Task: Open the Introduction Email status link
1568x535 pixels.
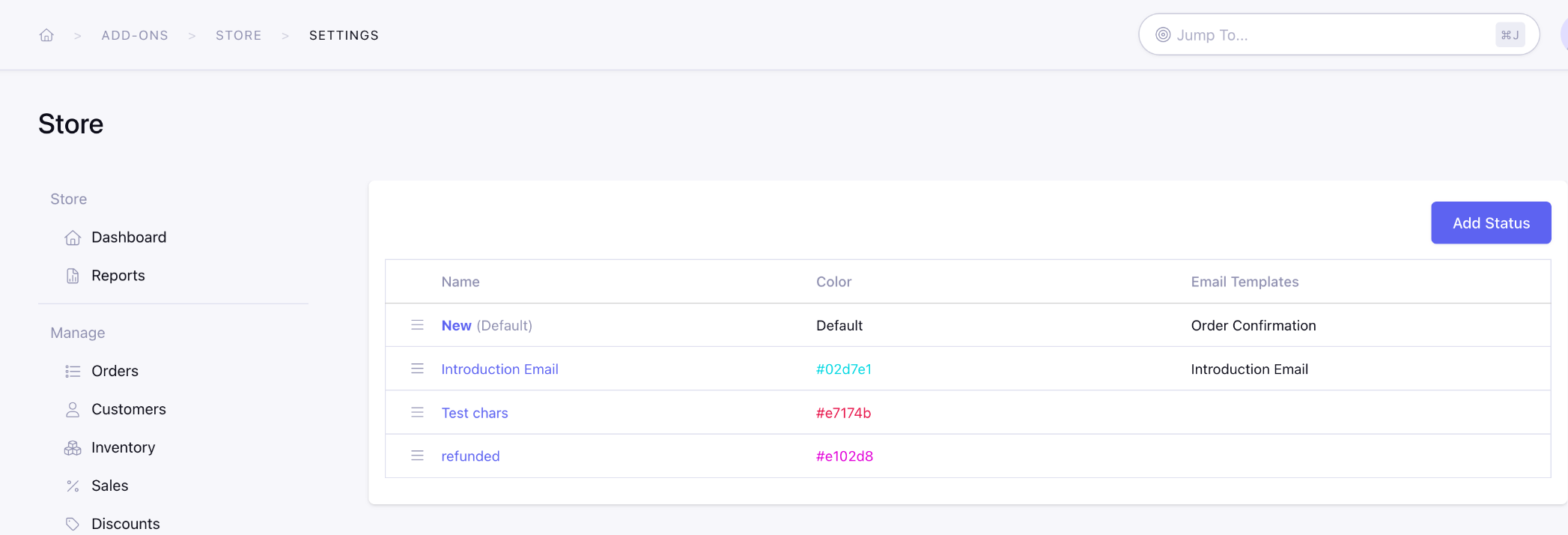Action: click(x=499, y=369)
